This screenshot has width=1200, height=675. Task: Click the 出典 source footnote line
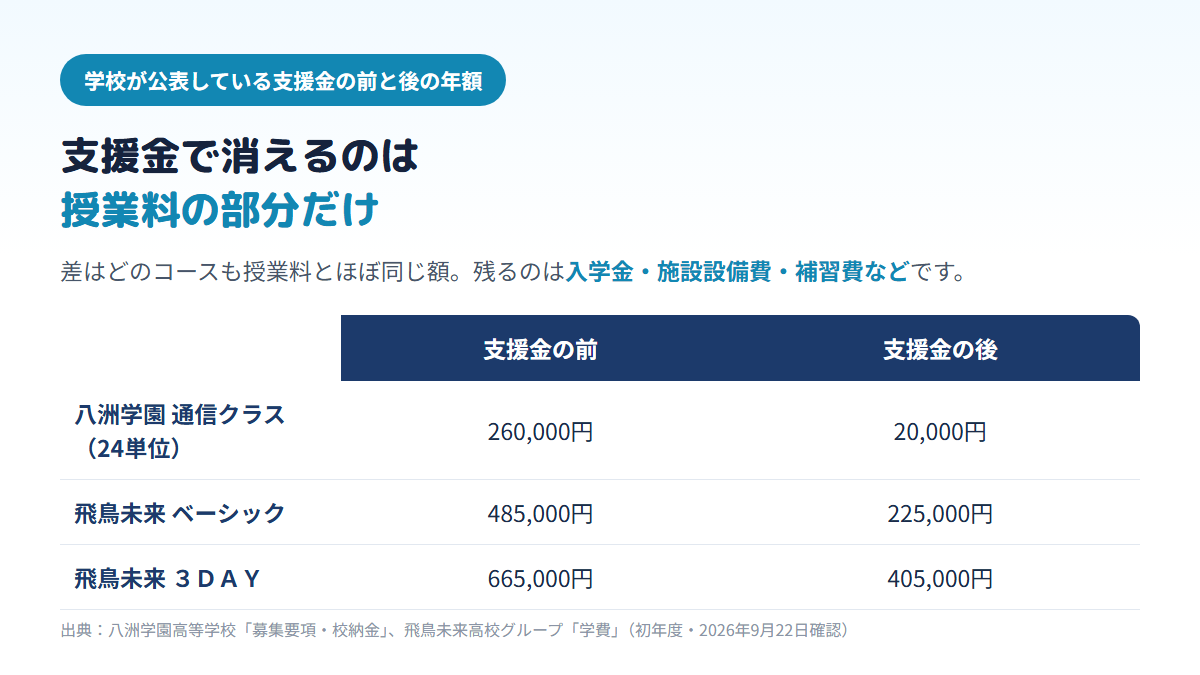point(455,630)
